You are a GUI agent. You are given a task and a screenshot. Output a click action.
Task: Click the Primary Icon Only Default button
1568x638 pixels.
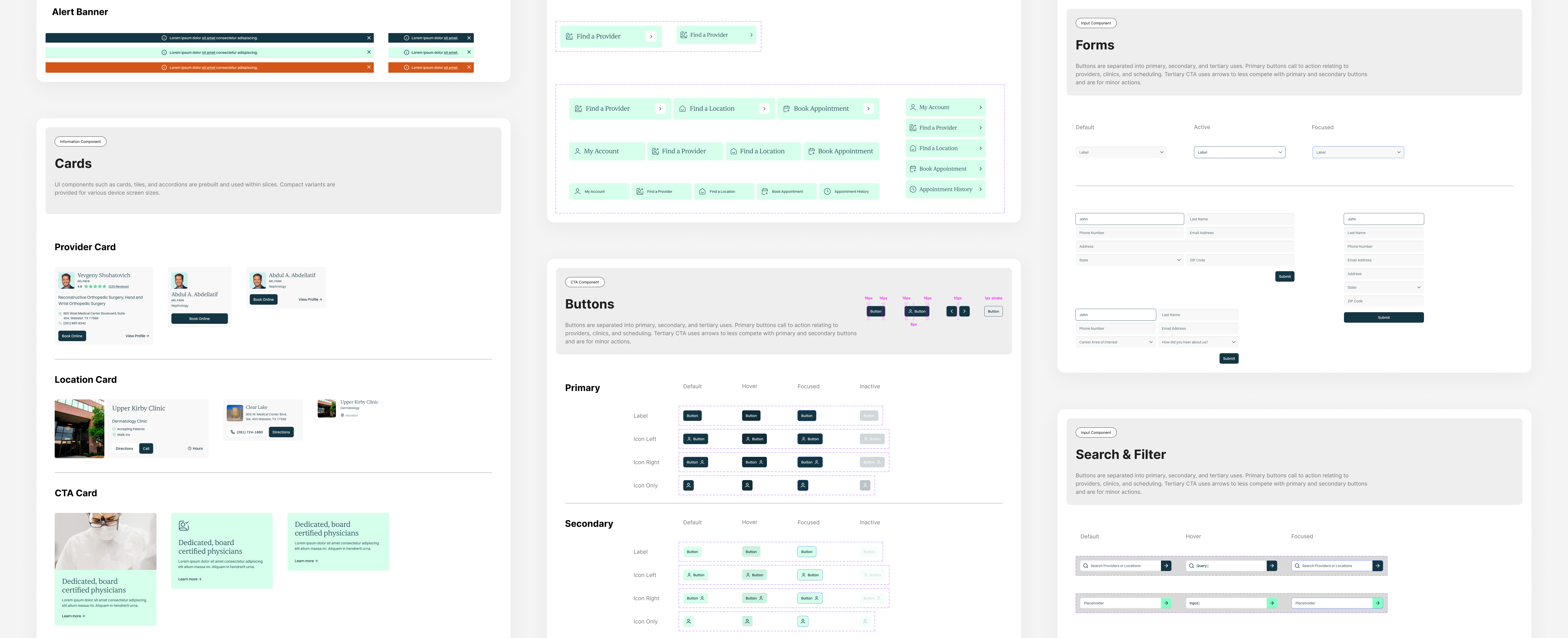[689, 485]
